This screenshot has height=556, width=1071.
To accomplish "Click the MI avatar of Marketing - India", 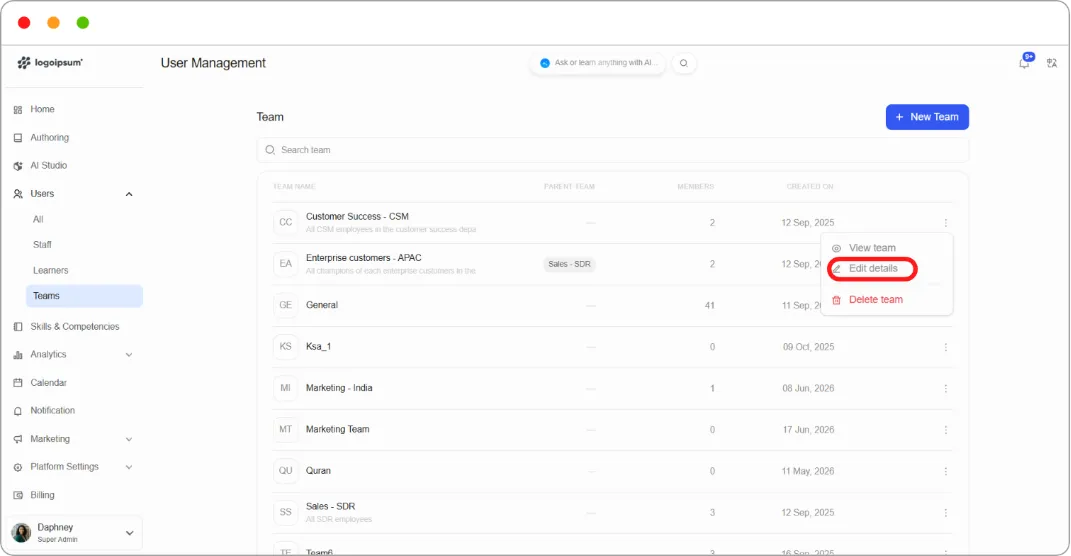I will click(286, 388).
